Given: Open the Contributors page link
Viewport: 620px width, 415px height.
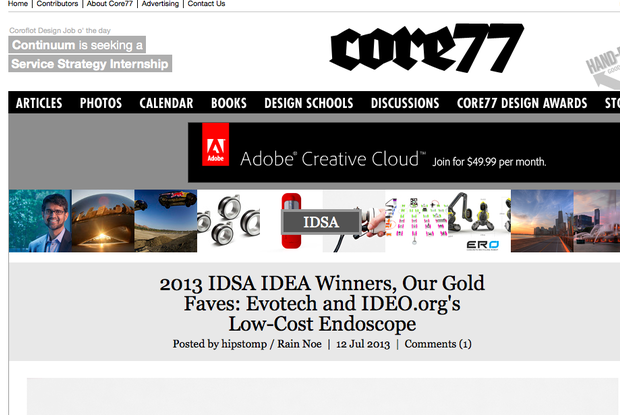Looking at the screenshot, I should click(57, 4).
